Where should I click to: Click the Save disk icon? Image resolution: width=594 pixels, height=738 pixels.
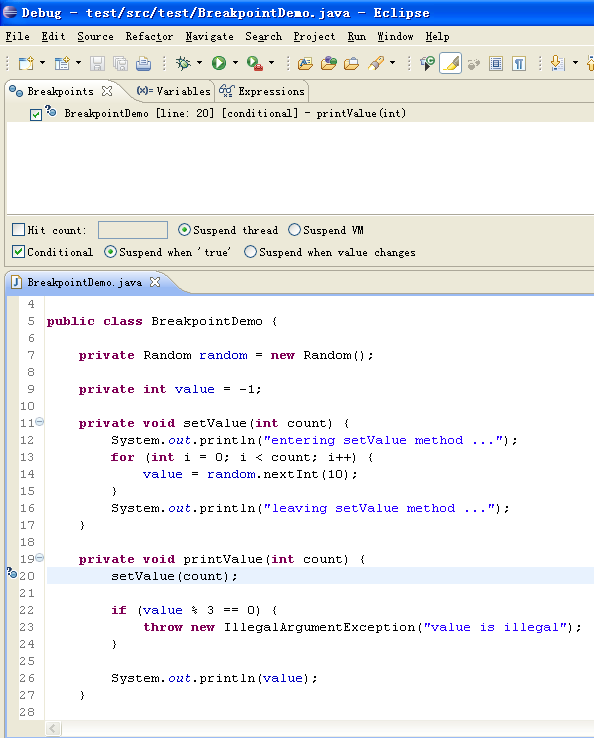97,63
